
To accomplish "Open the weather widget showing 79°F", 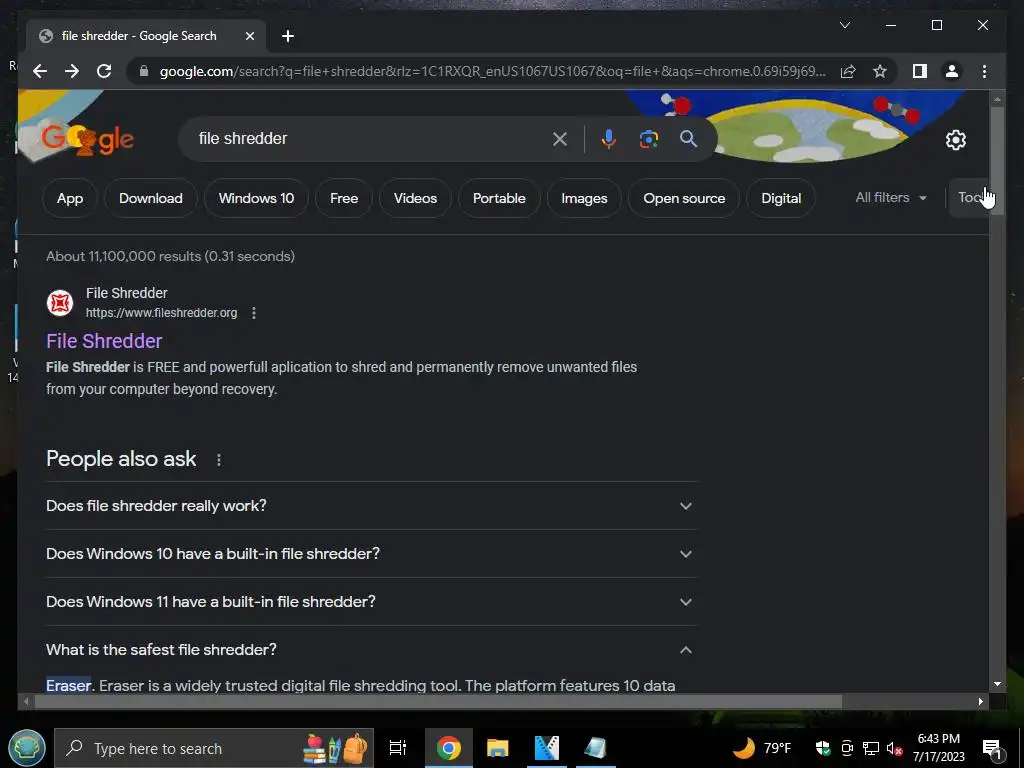I will pos(761,748).
